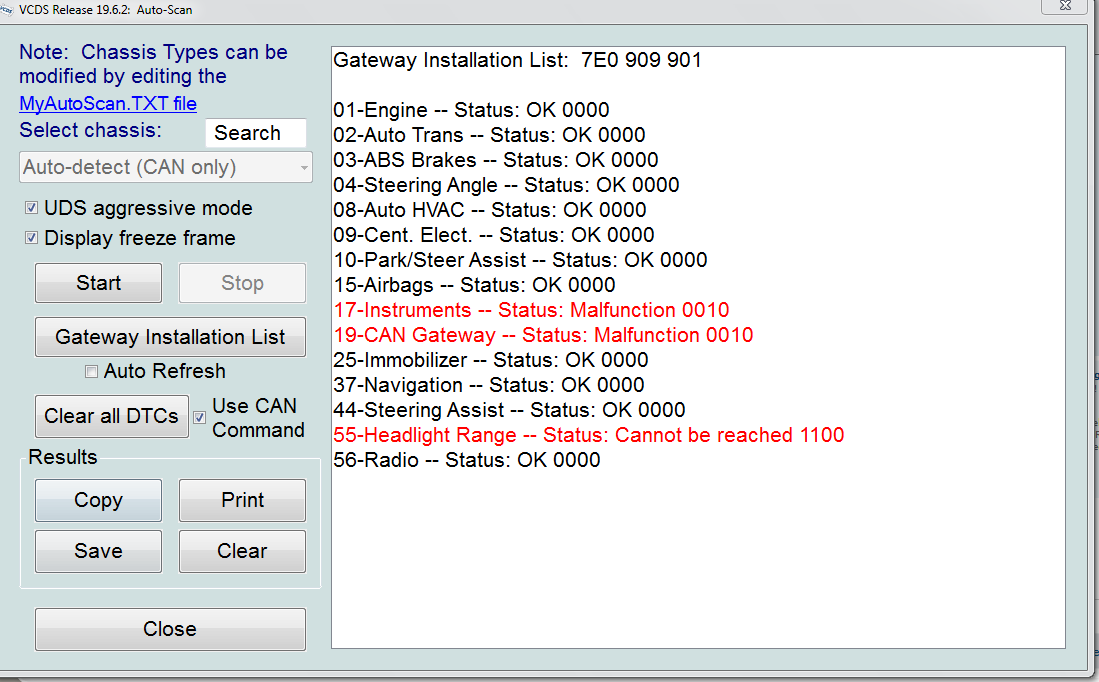Clear the results with Clear button
1099x682 pixels.
[243, 552]
